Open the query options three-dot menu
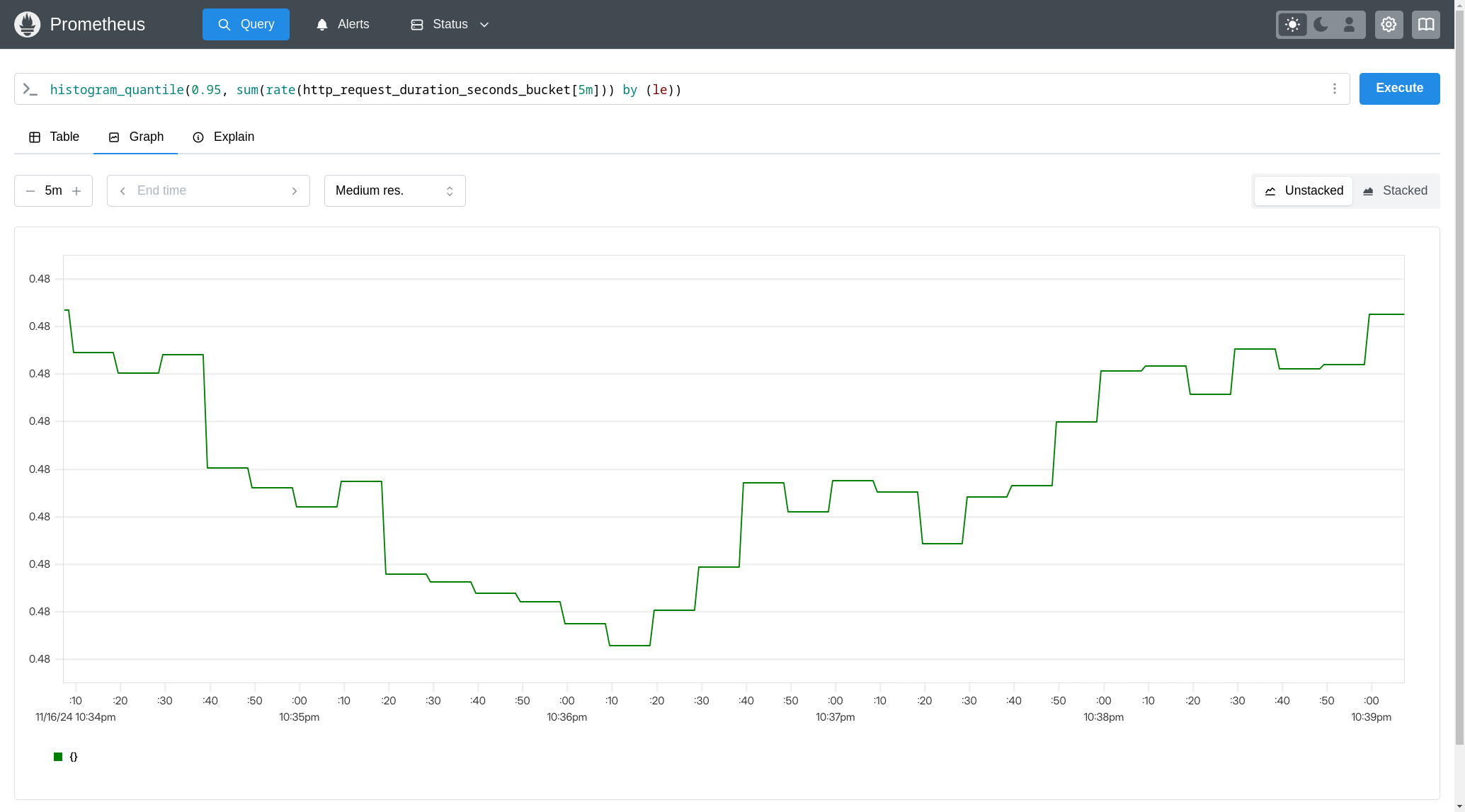 pos(1335,88)
